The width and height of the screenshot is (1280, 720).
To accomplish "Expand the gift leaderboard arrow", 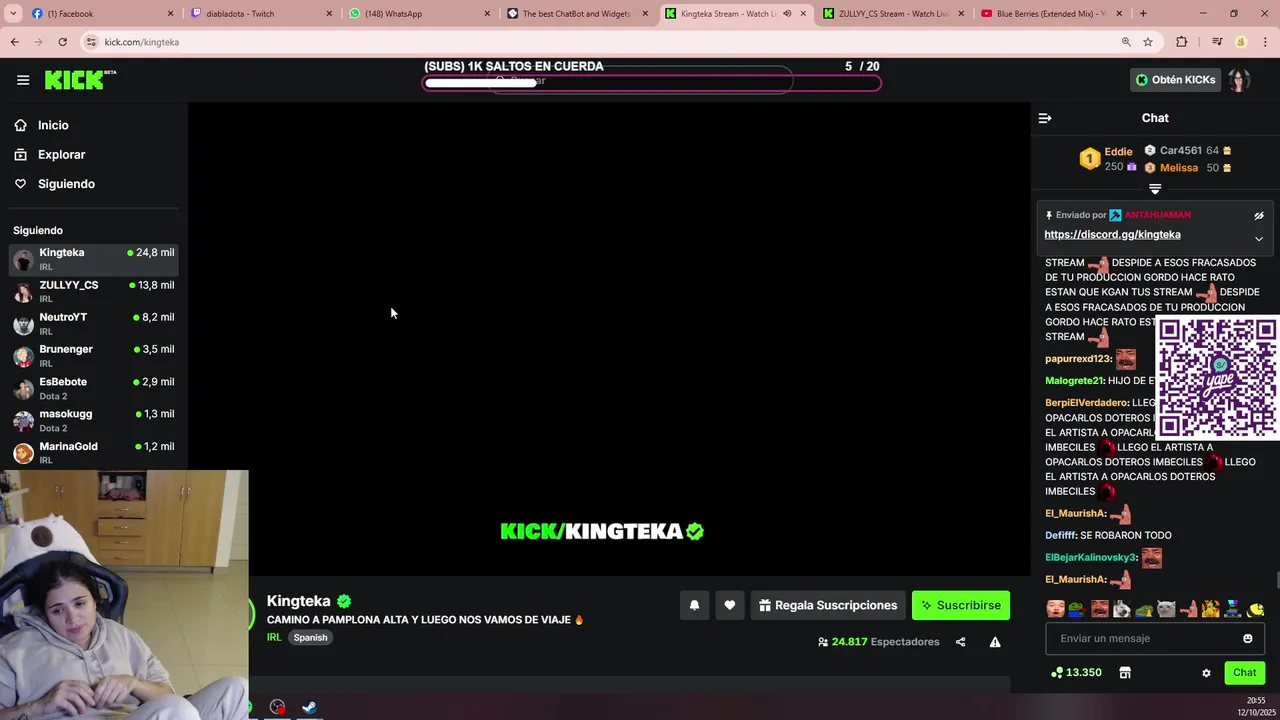I will tap(1155, 189).
